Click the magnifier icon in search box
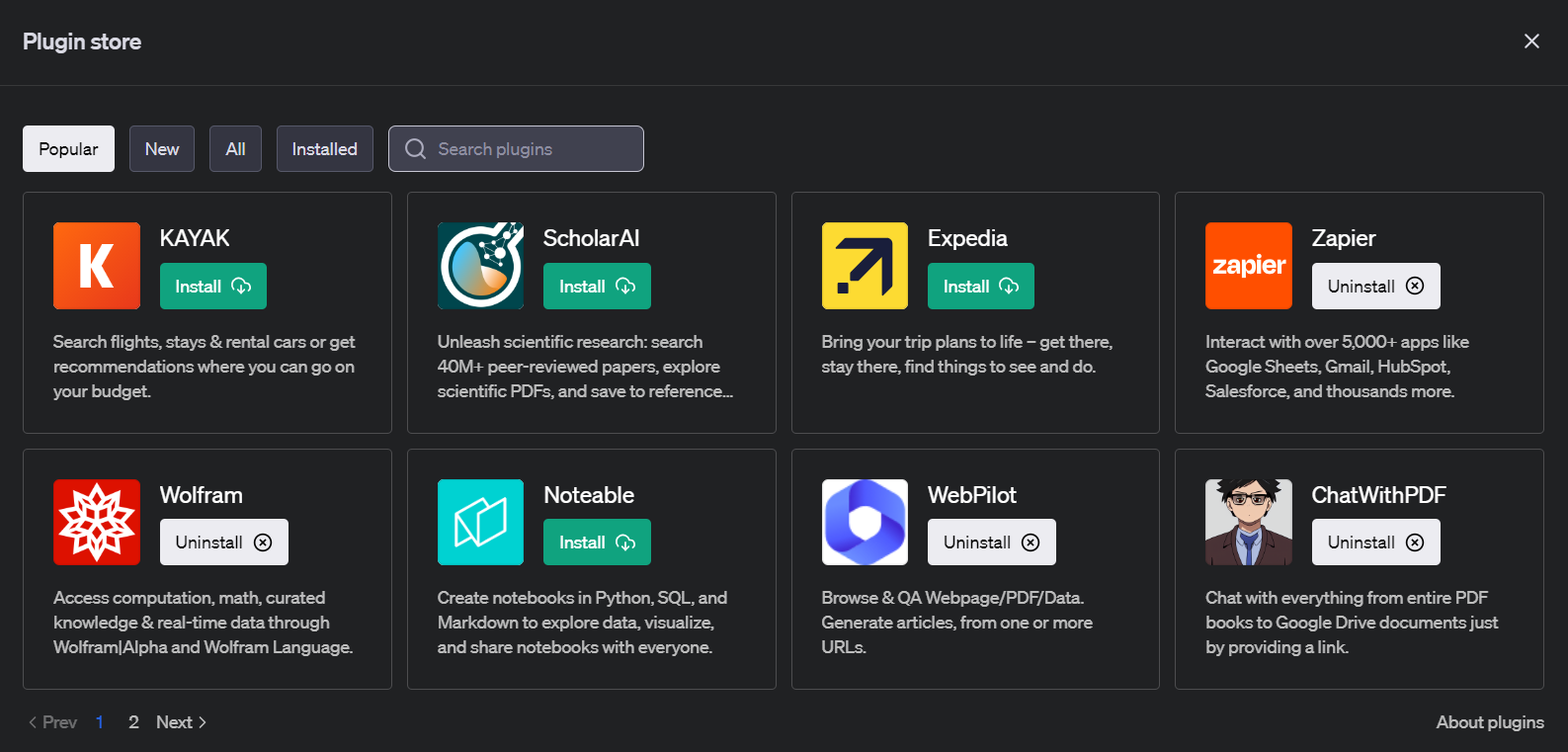Viewport: 1568px width, 752px height. (x=416, y=149)
